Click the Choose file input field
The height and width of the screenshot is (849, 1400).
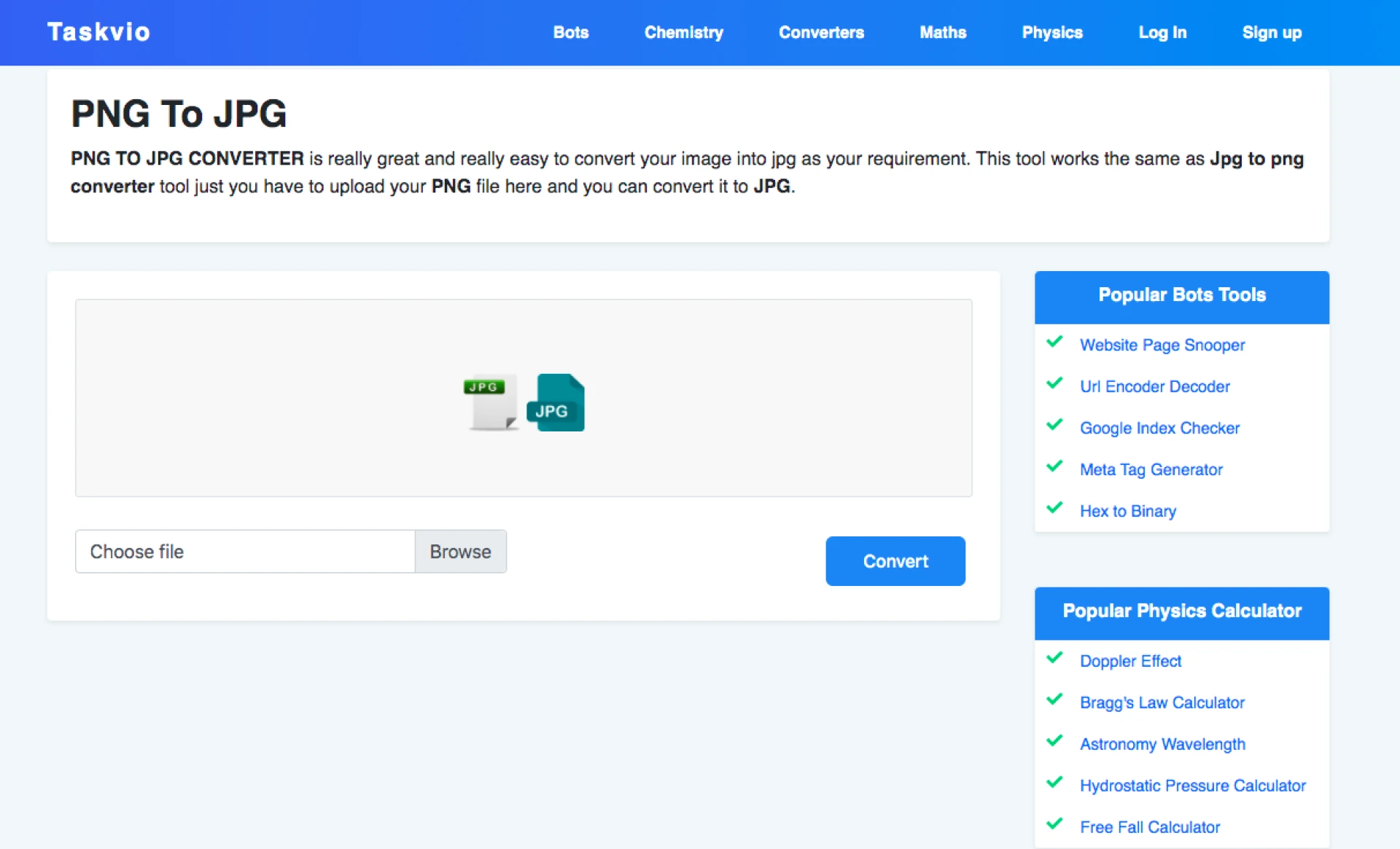coord(245,552)
